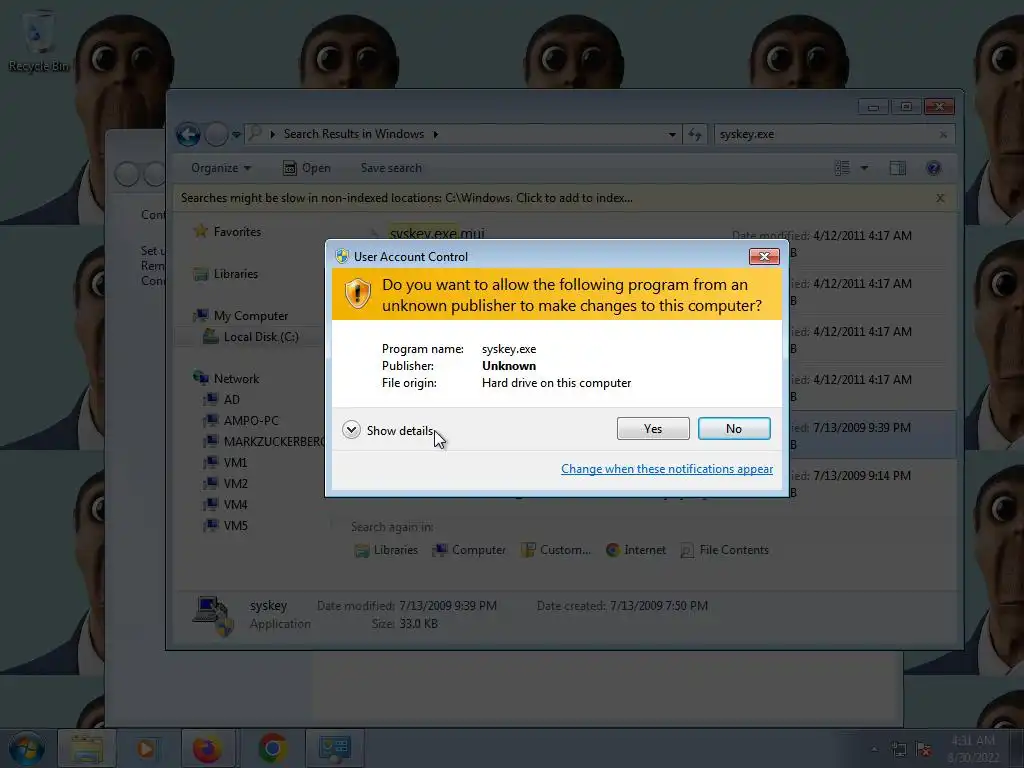Screen dimensions: 1024x768
Task: Open Windows Start menu
Action: coord(26,748)
